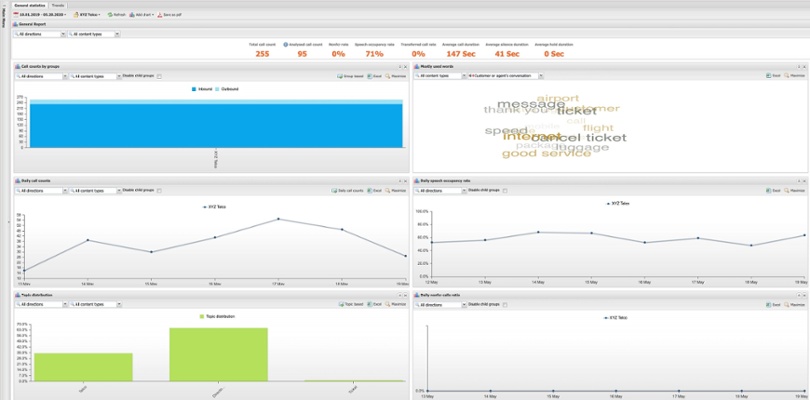Export Call counts by groups to Excel
The width and height of the screenshot is (810, 400).
click(375, 76)
